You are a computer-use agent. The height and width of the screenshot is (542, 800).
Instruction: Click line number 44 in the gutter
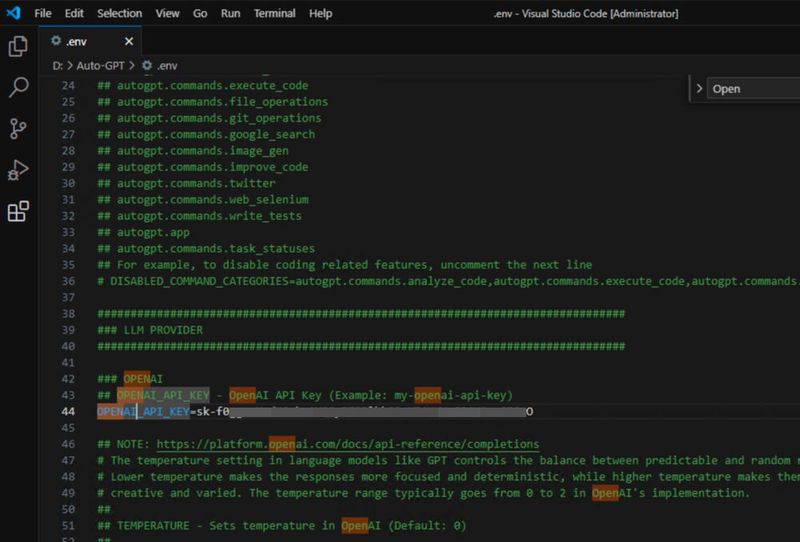click(68, 411)
